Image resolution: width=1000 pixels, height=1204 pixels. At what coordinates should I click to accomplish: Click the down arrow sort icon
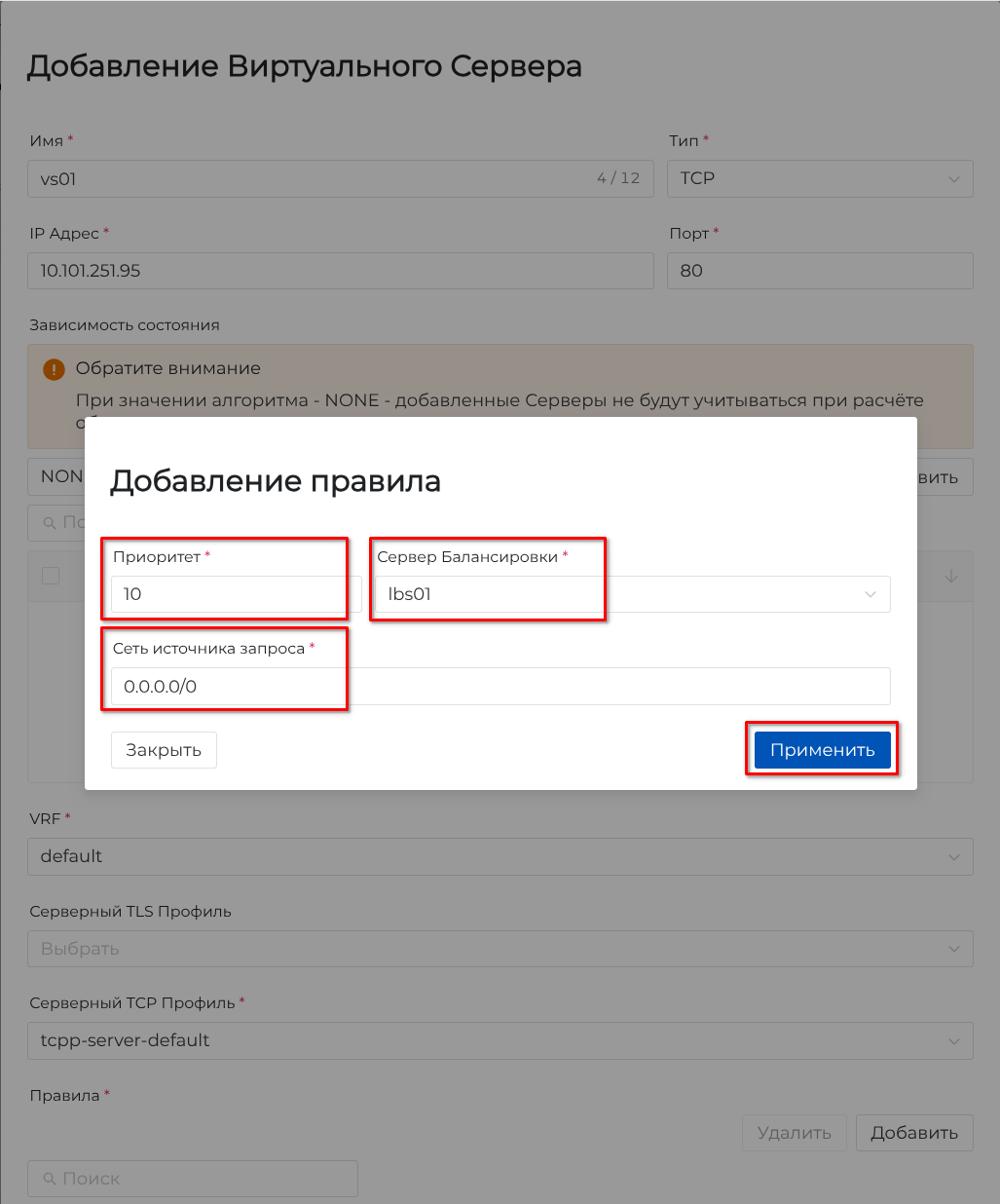(950, 577)
